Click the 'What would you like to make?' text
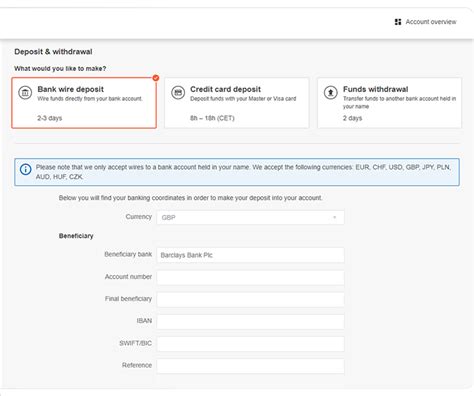Viewport: 474px width, 396px height. pyautogui.click(x=60, y=68)
